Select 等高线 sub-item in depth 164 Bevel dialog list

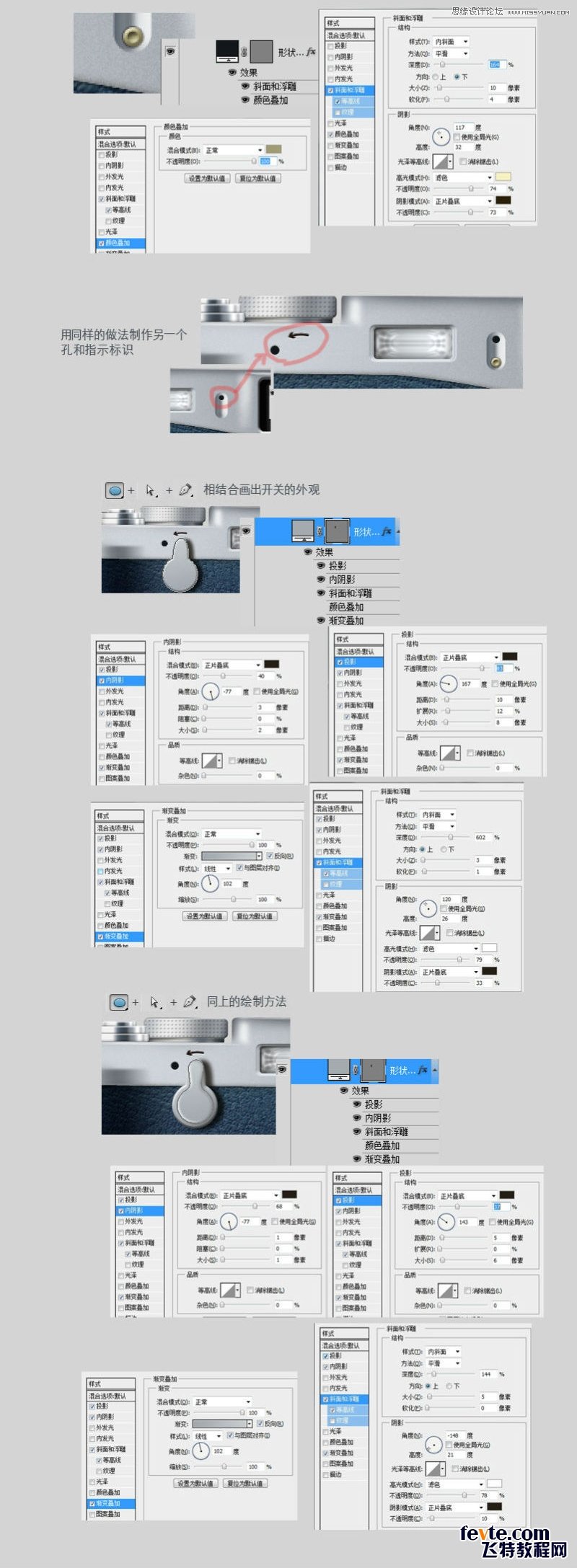pyautogui.click(x=353, y=102)
